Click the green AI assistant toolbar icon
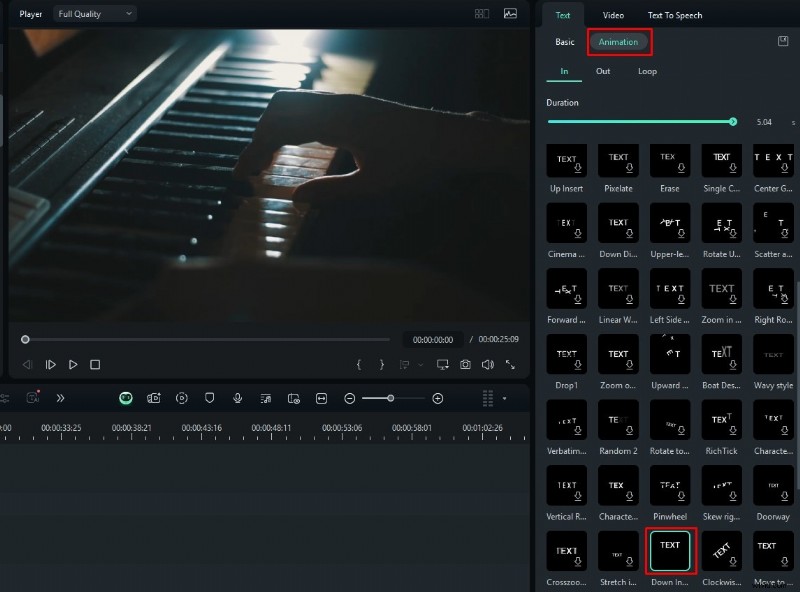 [125, 398]
